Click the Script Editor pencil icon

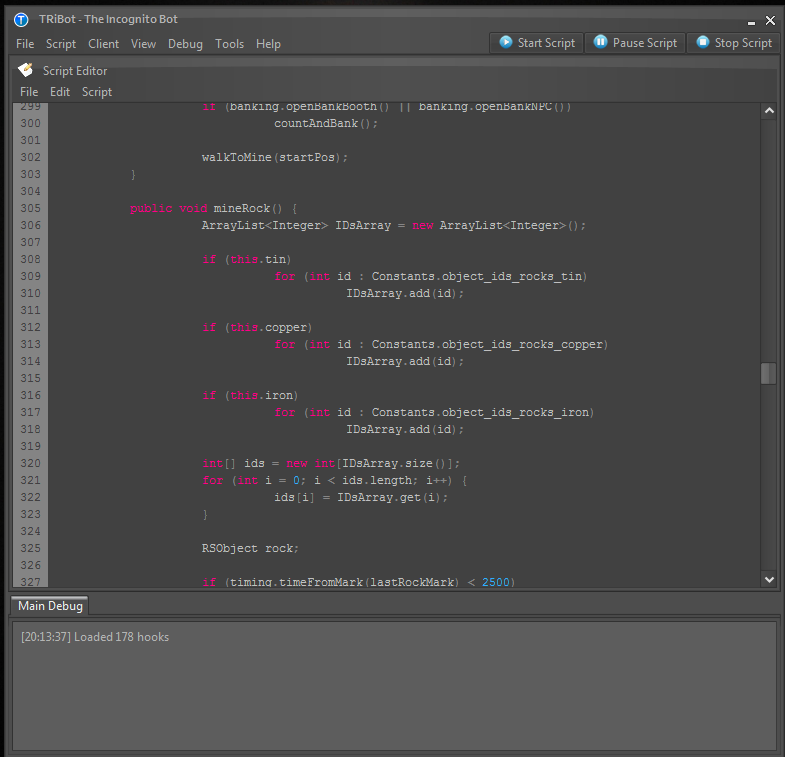[x=26, y=70]
